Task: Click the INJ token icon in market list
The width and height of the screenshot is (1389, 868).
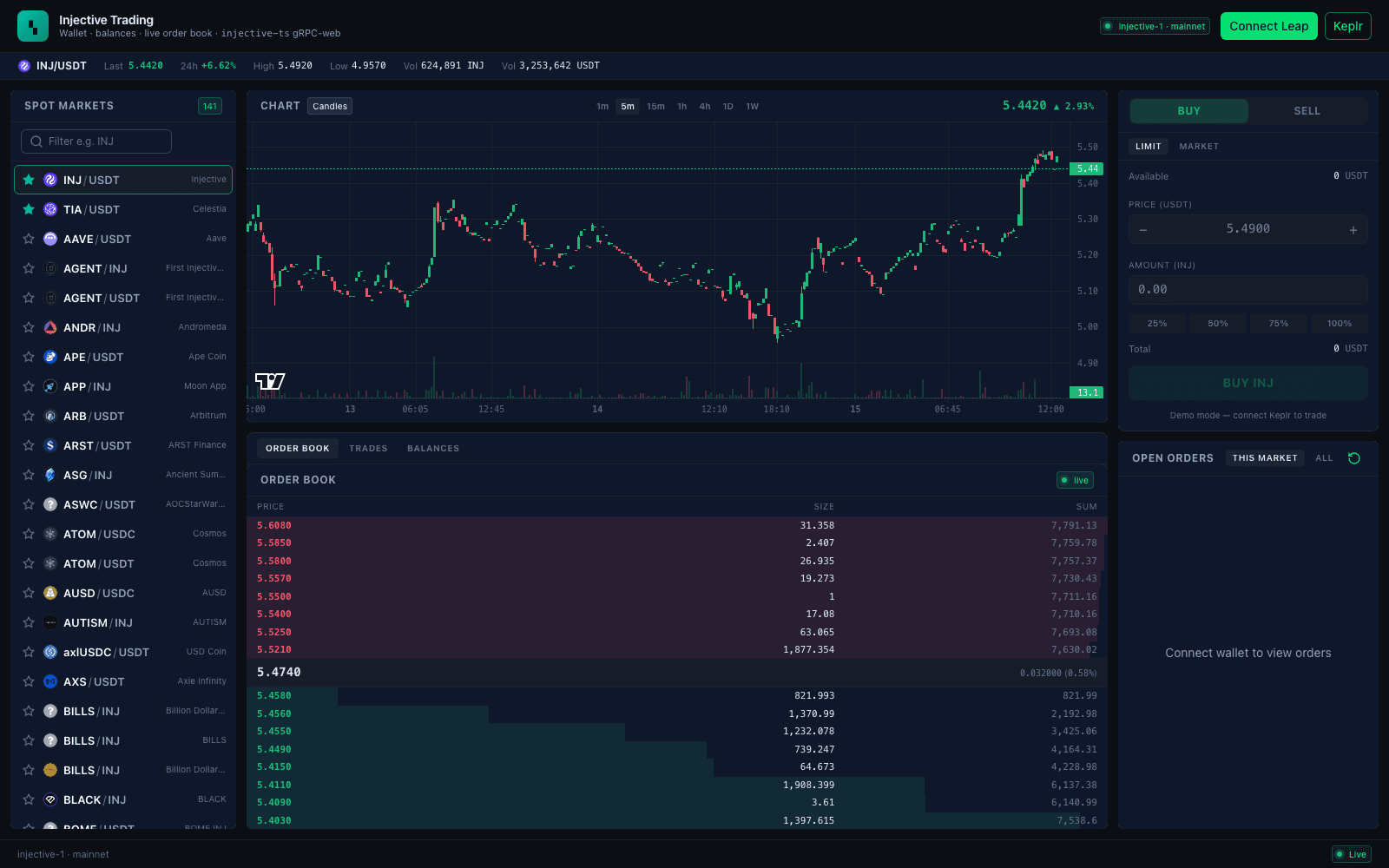Action: pos(50,180)
